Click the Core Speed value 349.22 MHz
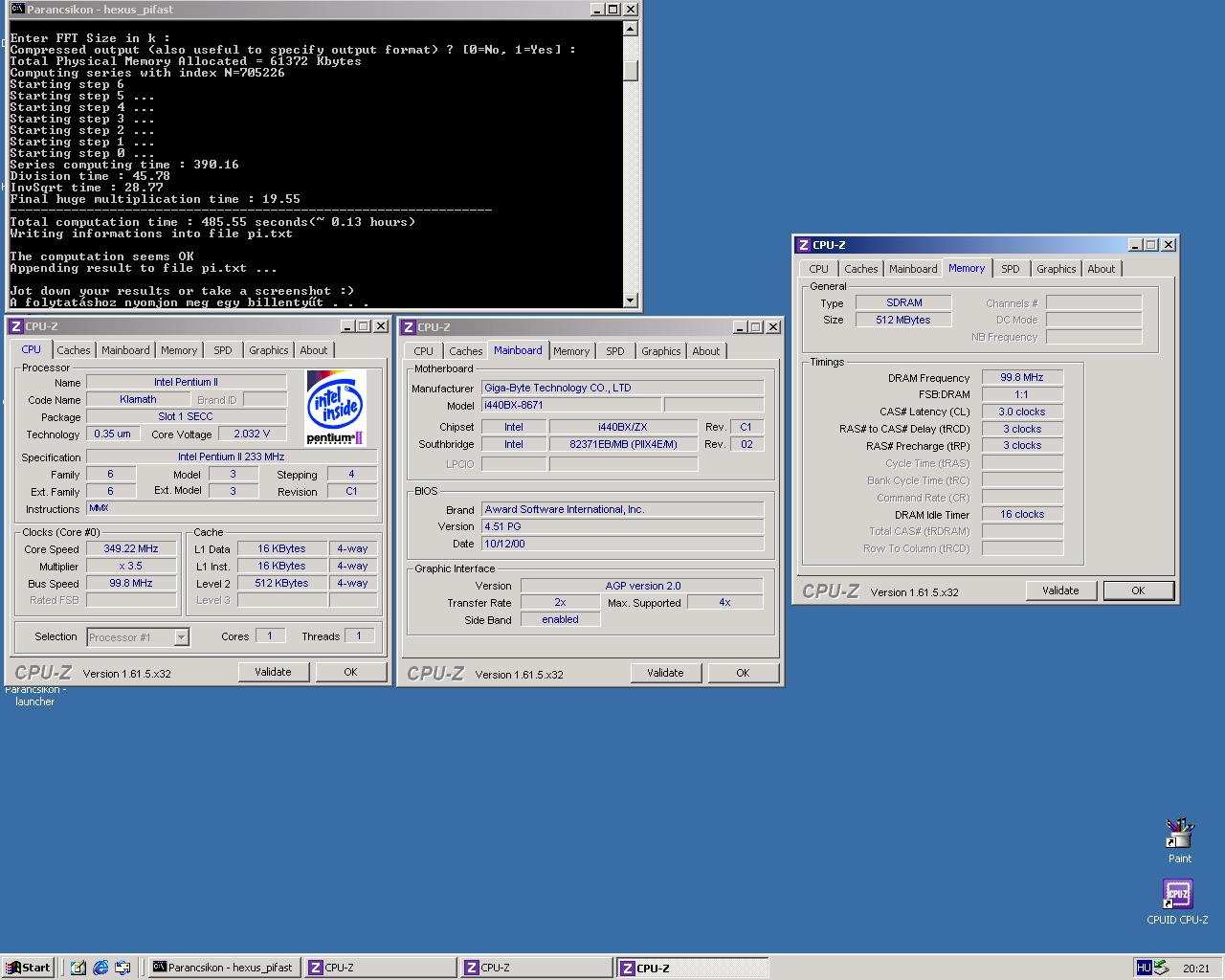Screen dimensions: 1225x980 point(131,548)
